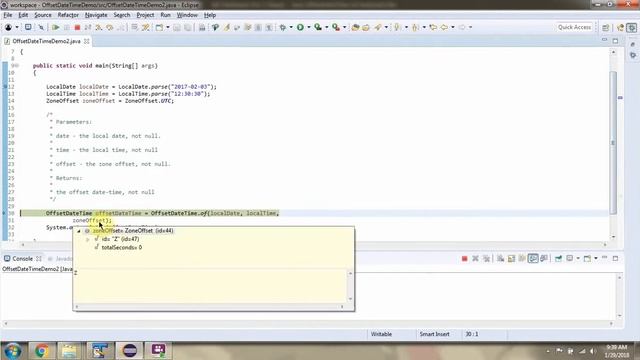This screenshot has height=360, width=640.
Task: Open the Open Console dropdown arrow
Action: click(596, 258)
